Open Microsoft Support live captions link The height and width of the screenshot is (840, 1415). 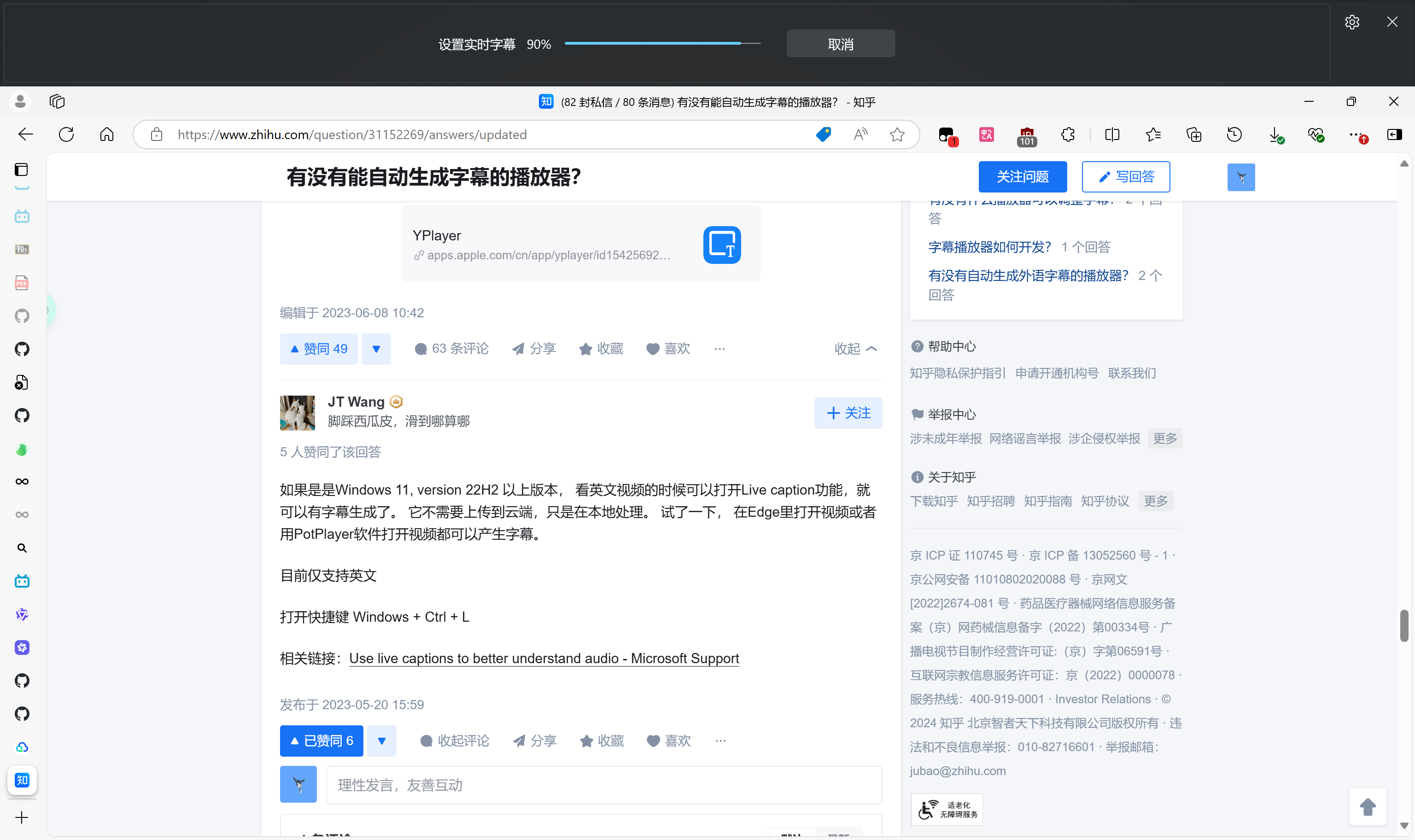pyautogui.click(x=544, y=658)
